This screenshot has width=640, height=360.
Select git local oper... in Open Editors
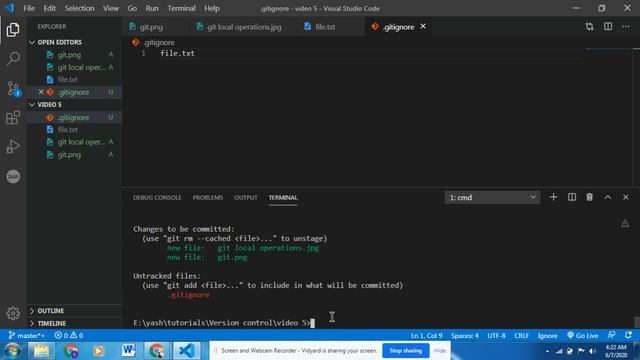pyautogui.click(x=75, y=67)
